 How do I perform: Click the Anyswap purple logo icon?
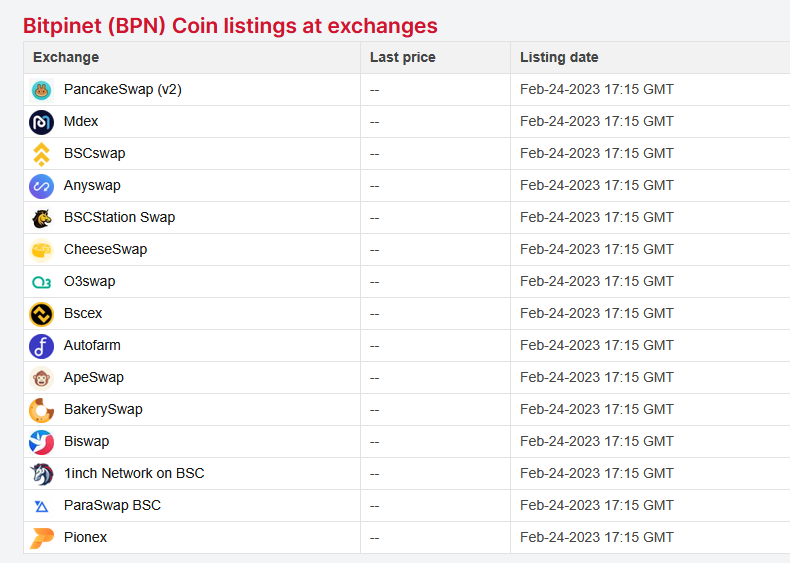tap(41, 186)
